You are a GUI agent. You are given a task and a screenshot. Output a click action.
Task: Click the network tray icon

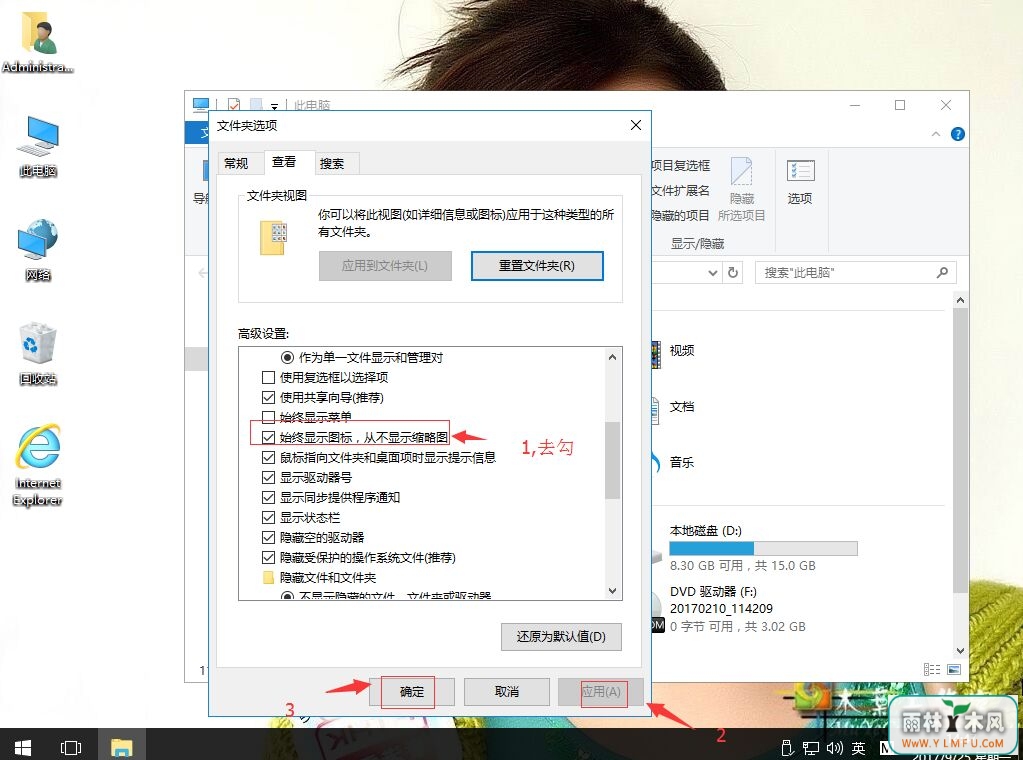coord(811,748)
